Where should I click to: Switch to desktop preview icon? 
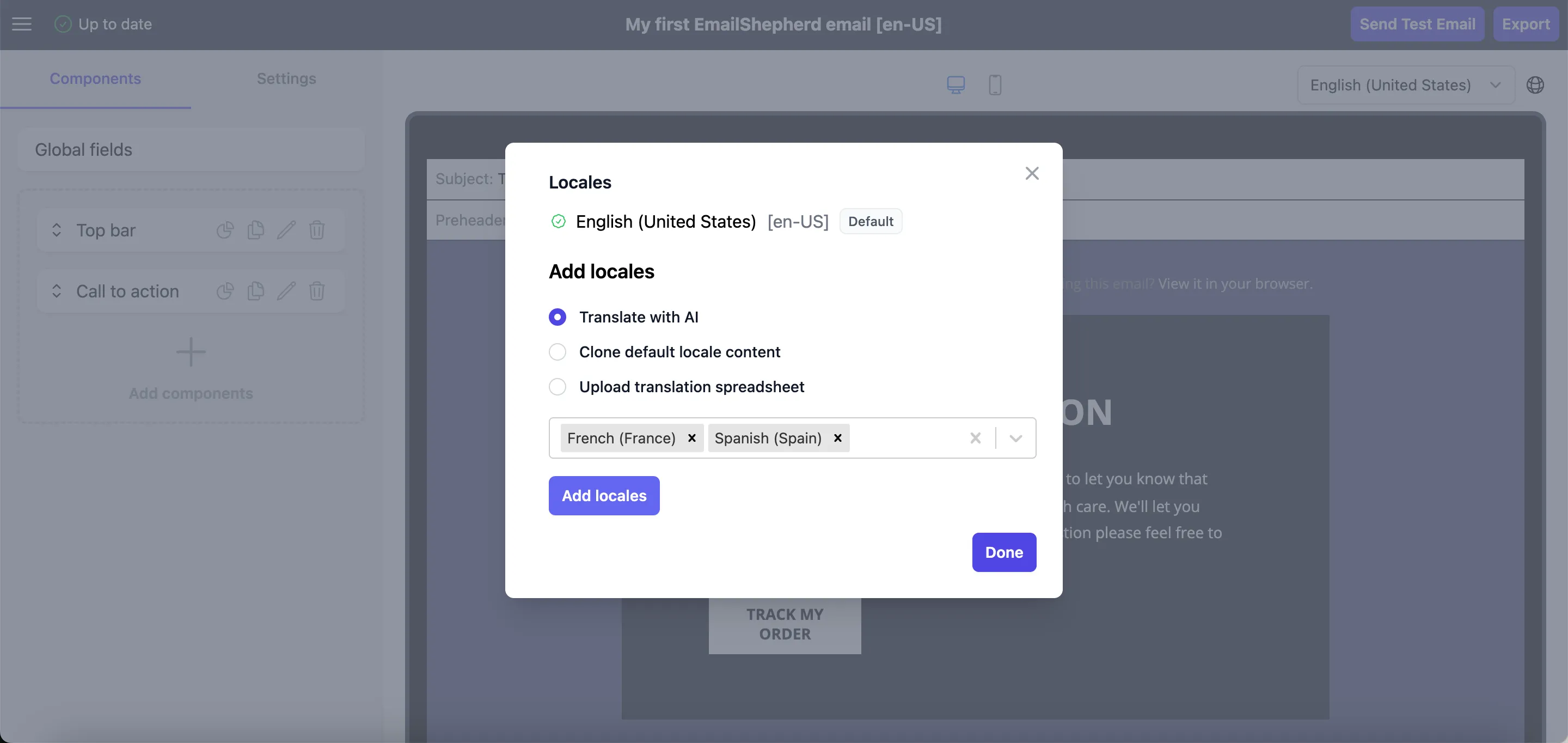[955, 84]
